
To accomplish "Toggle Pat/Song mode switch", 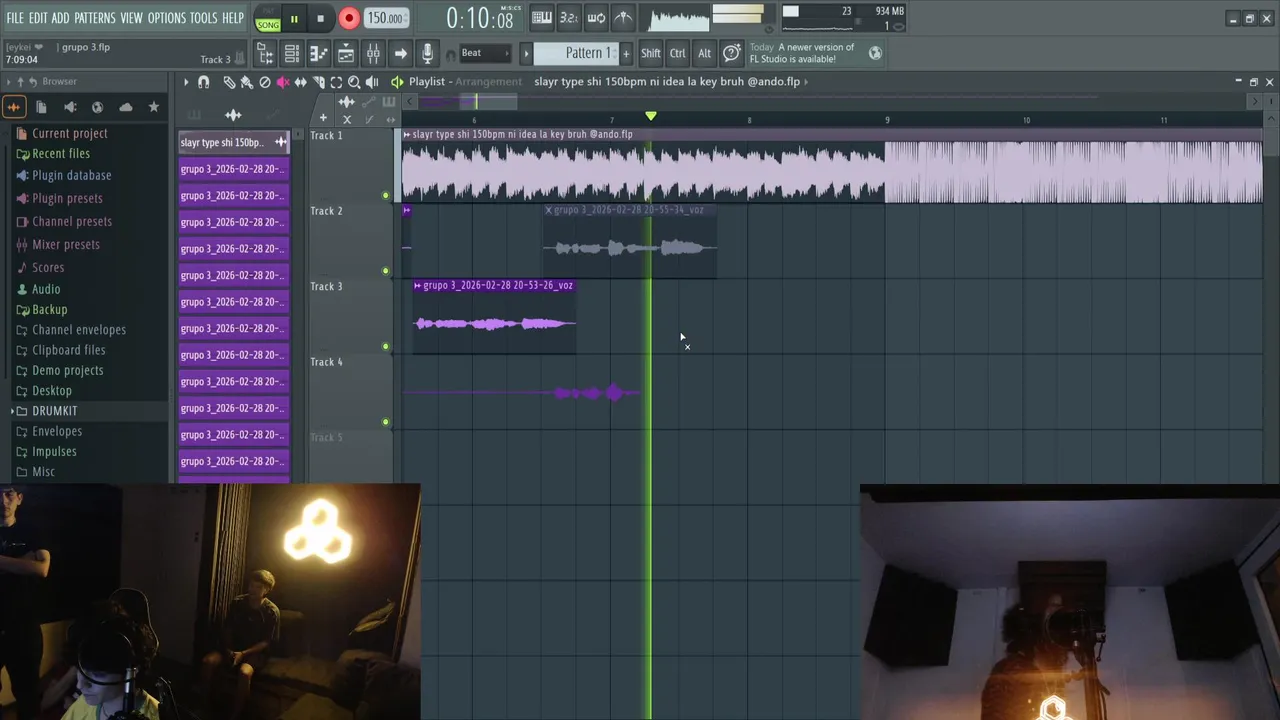I will coord(268,18).
